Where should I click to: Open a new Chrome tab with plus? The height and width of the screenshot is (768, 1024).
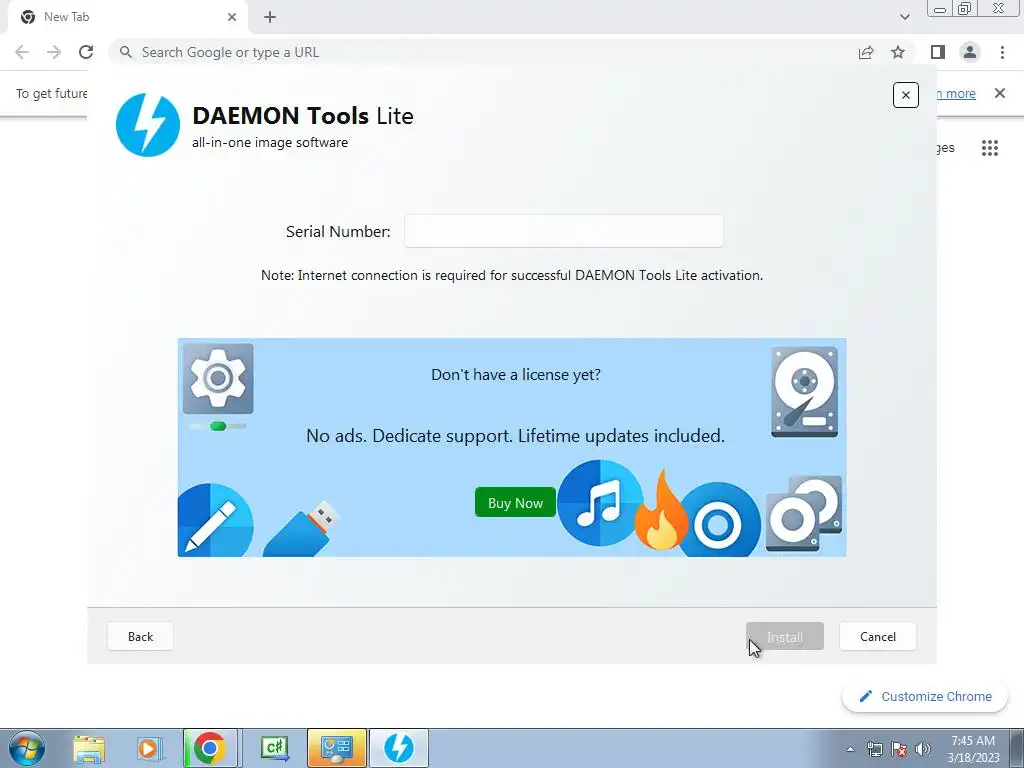270,17
